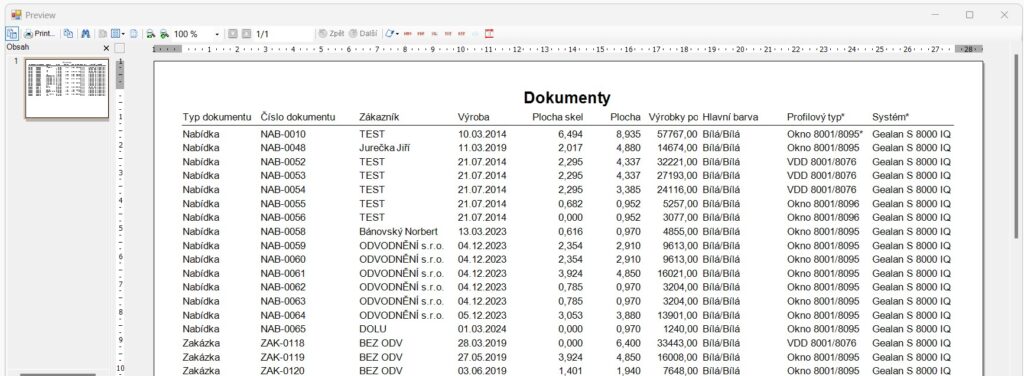Click date 13.03.2023
1024x376 pixels.
[x=482, y=231]
